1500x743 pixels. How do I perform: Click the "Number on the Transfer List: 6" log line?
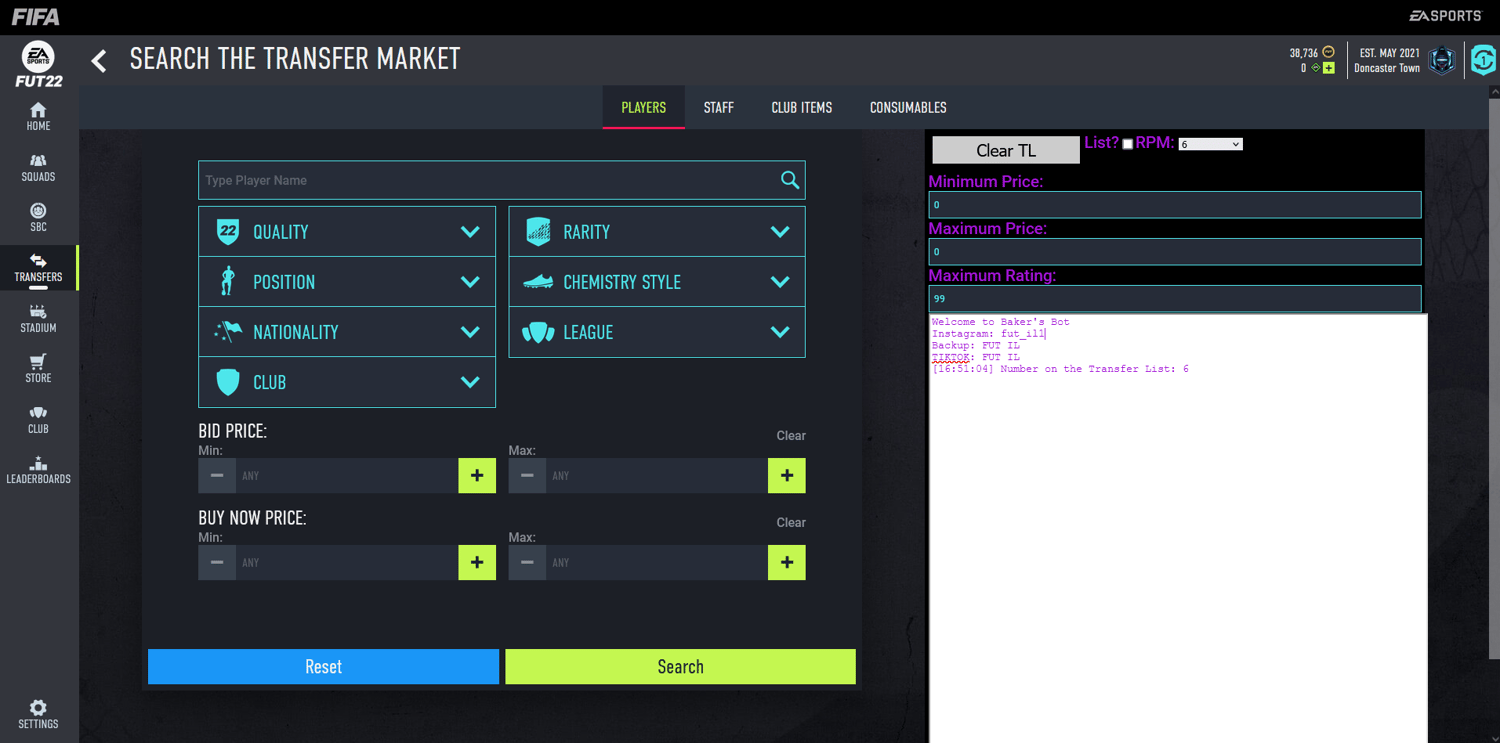tap(1060, 369)
